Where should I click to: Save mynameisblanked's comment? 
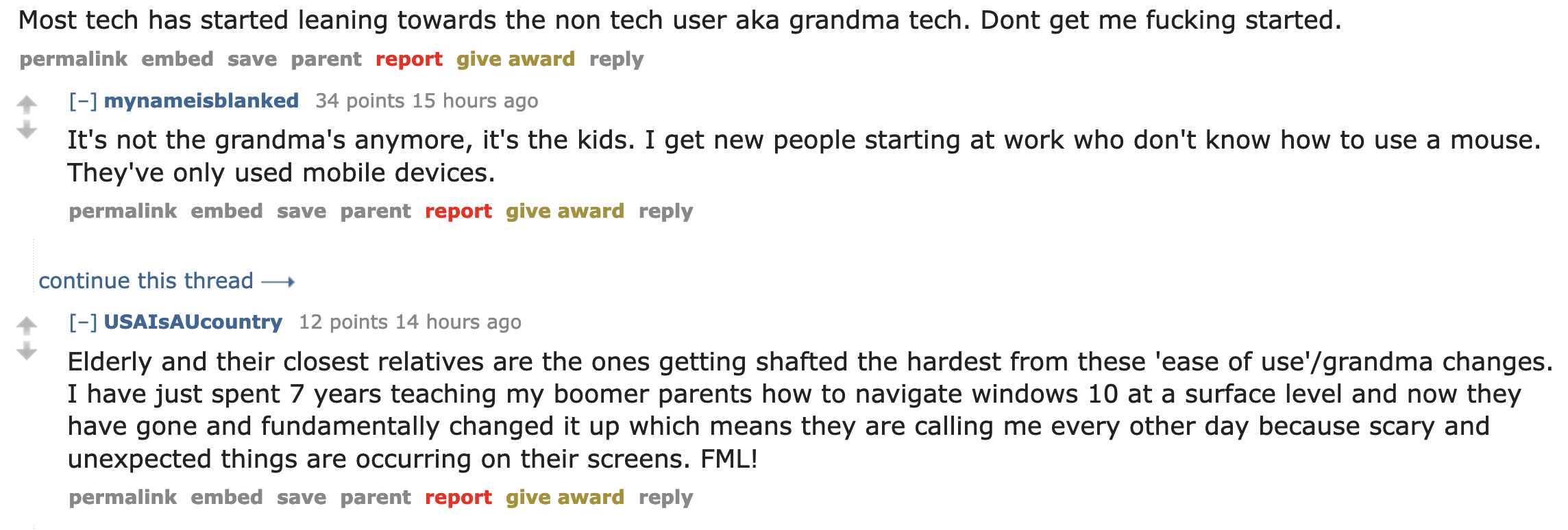pos(301,212)
